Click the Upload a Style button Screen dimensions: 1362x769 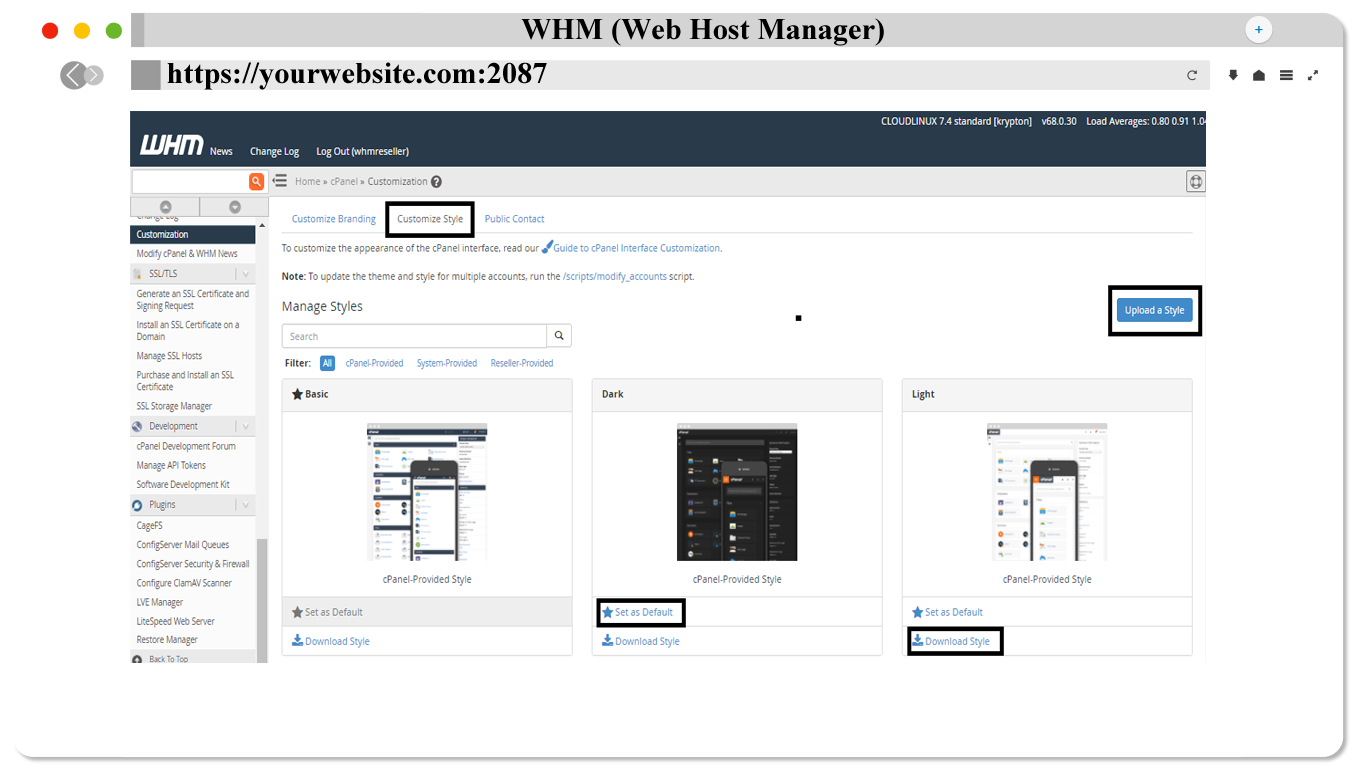click(1154, 310)
